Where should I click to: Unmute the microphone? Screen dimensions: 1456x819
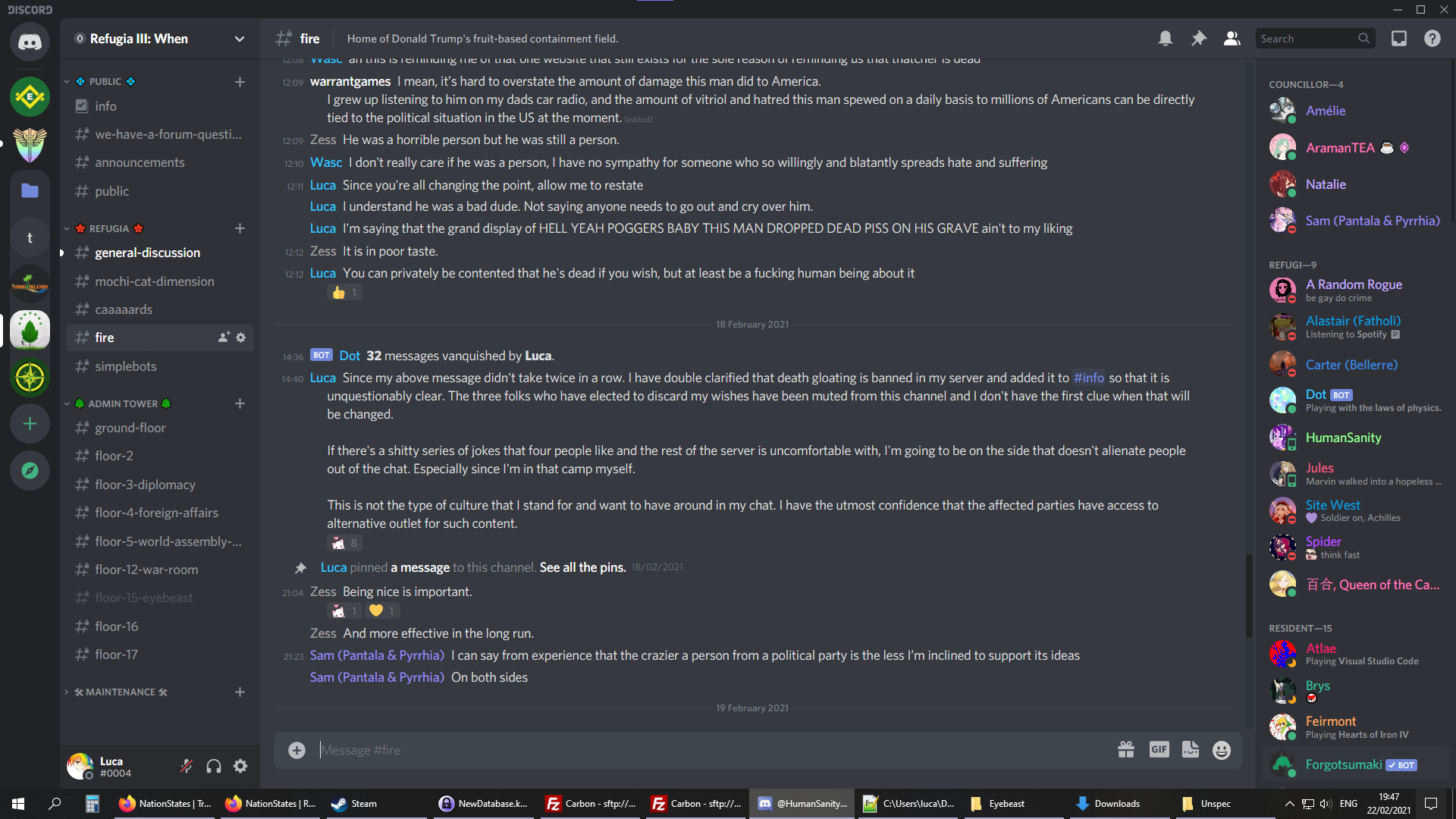187,767
